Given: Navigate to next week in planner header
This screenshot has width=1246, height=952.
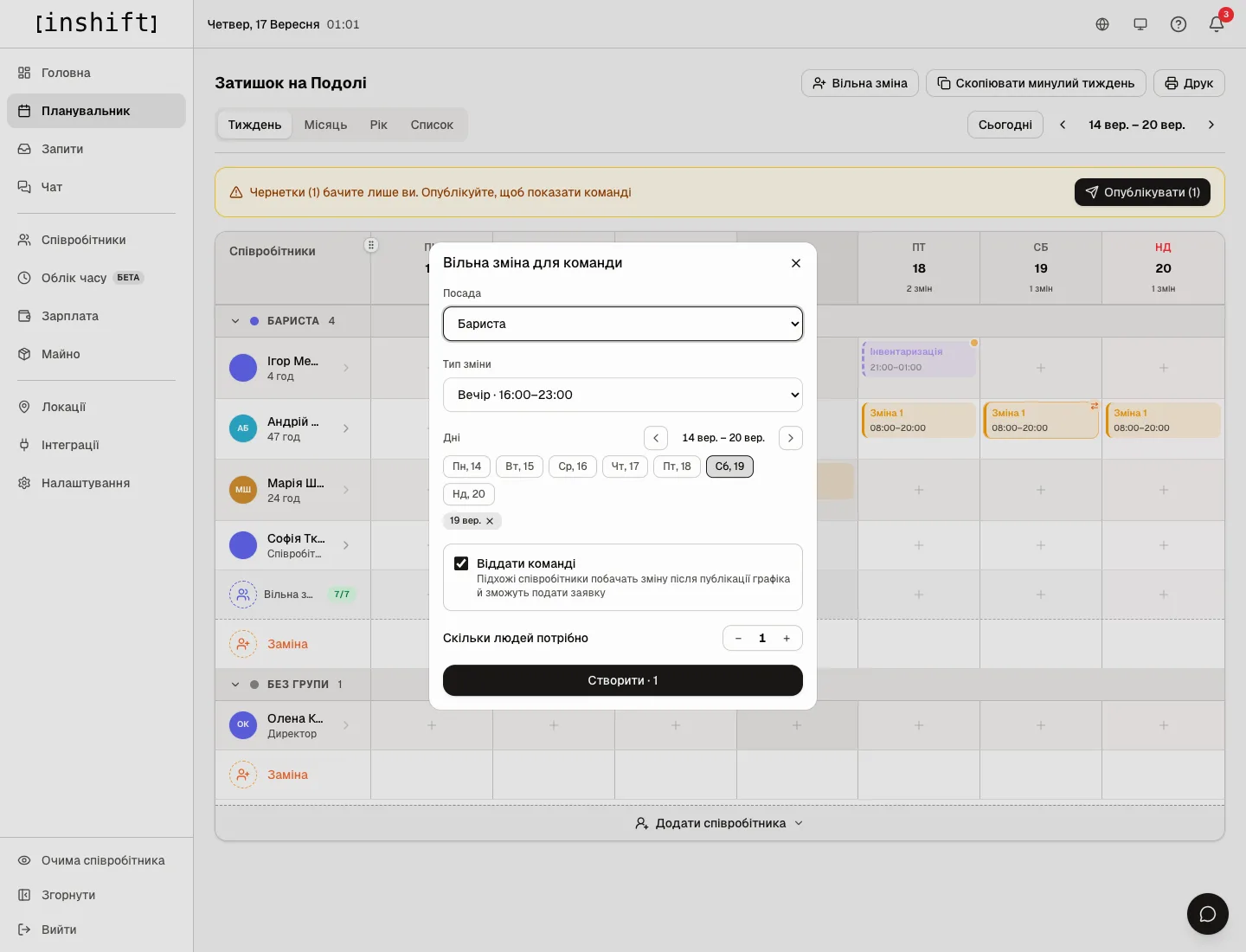Looking at the screenshot, I should point(1211,125).
